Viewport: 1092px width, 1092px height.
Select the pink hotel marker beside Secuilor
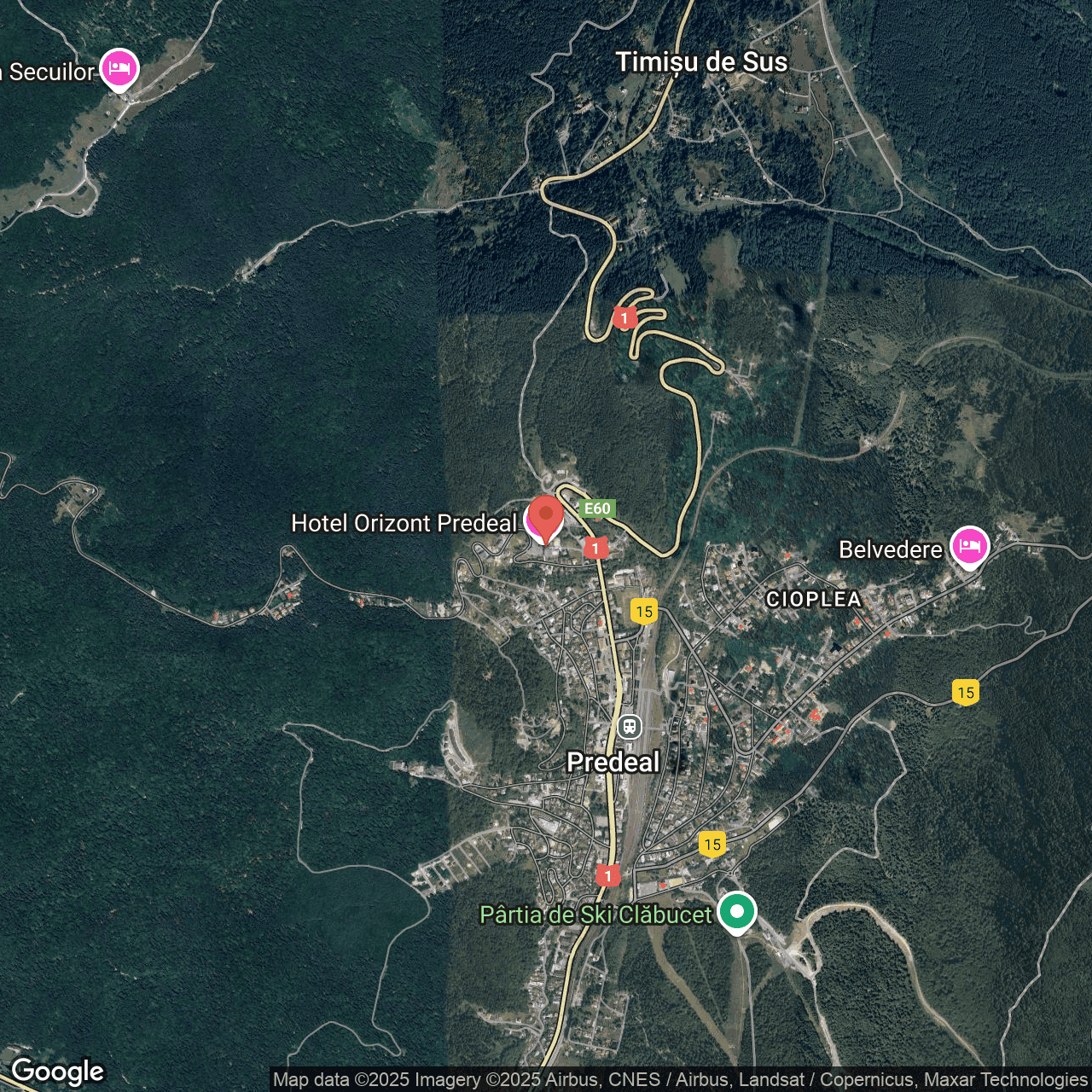119,68
